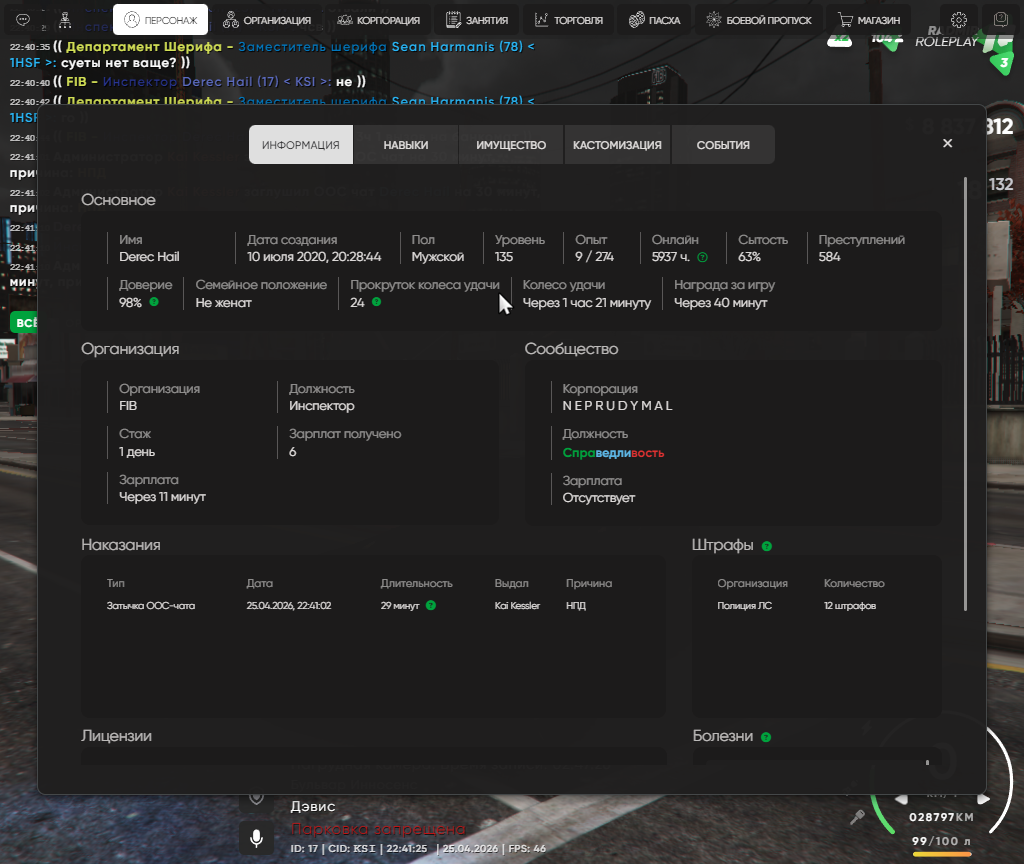Screen dimensions: 1024x864
Task: Click green info icon next to Онлайн hours
Action: (x=702, y=257)
